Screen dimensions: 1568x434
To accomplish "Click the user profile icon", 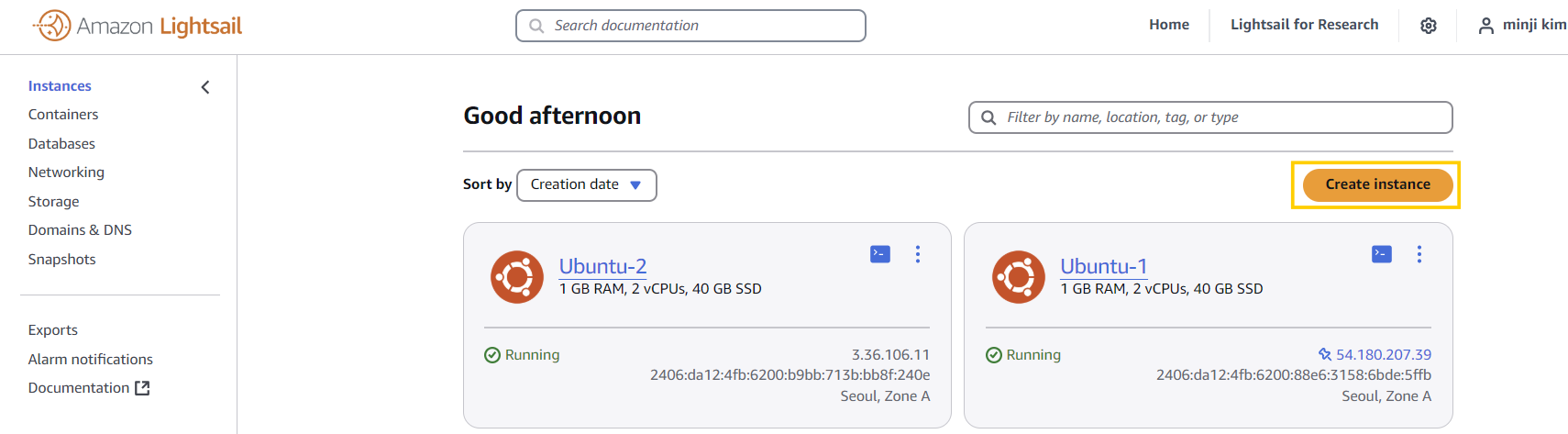I will click(x=1485, y=26).
